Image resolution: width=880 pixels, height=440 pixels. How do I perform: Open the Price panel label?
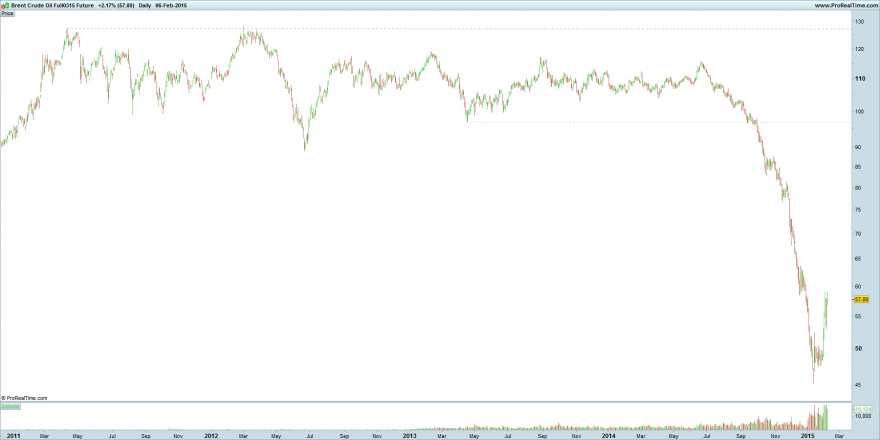[8, 12]
